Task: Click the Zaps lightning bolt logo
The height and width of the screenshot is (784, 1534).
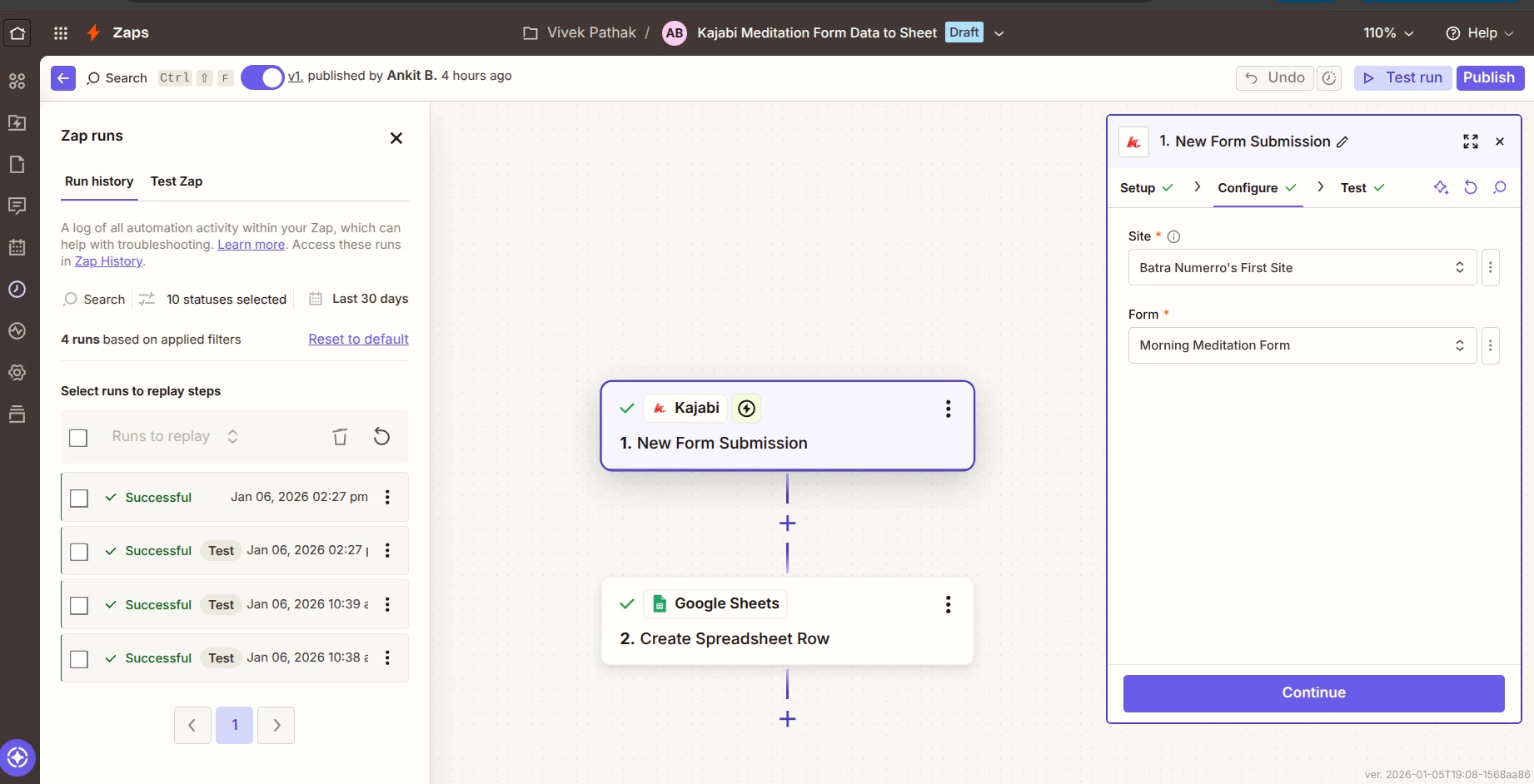Action: click(x=94, y=32)
